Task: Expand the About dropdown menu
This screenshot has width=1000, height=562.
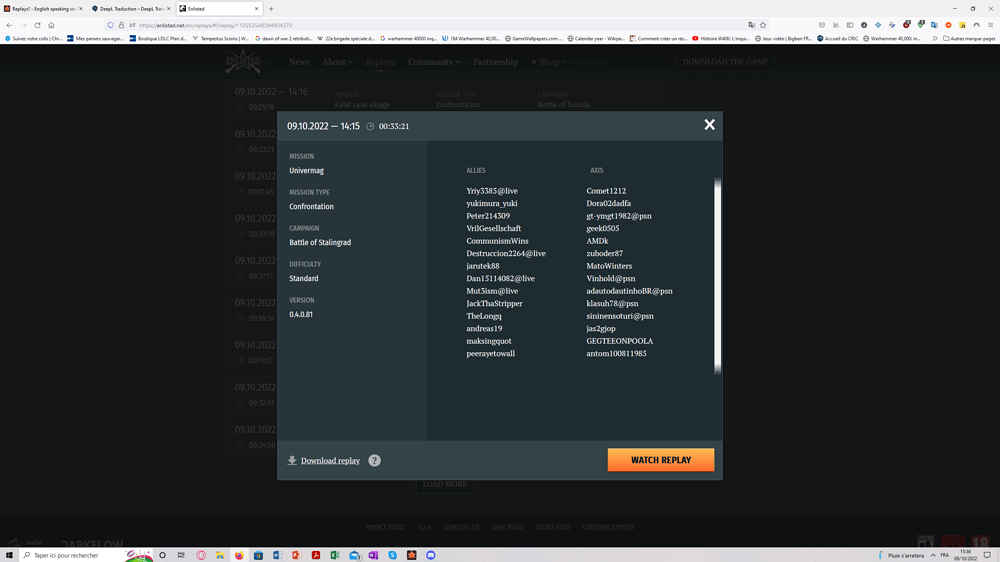Action: point(337,62)
